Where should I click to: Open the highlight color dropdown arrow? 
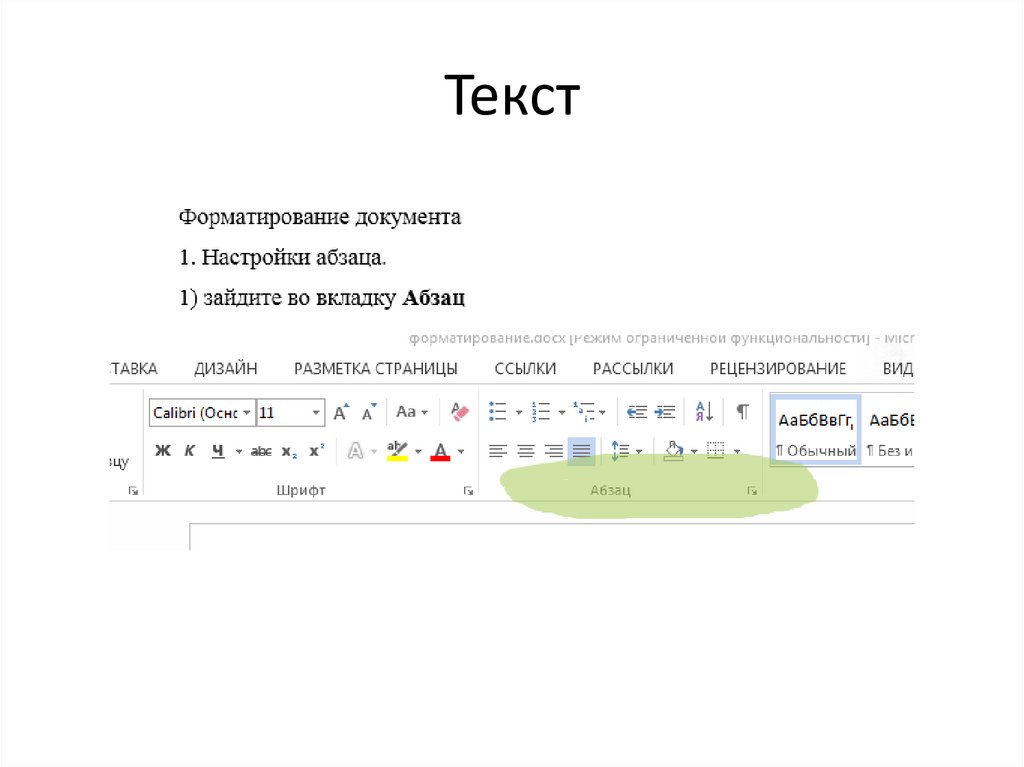[418, 451]
